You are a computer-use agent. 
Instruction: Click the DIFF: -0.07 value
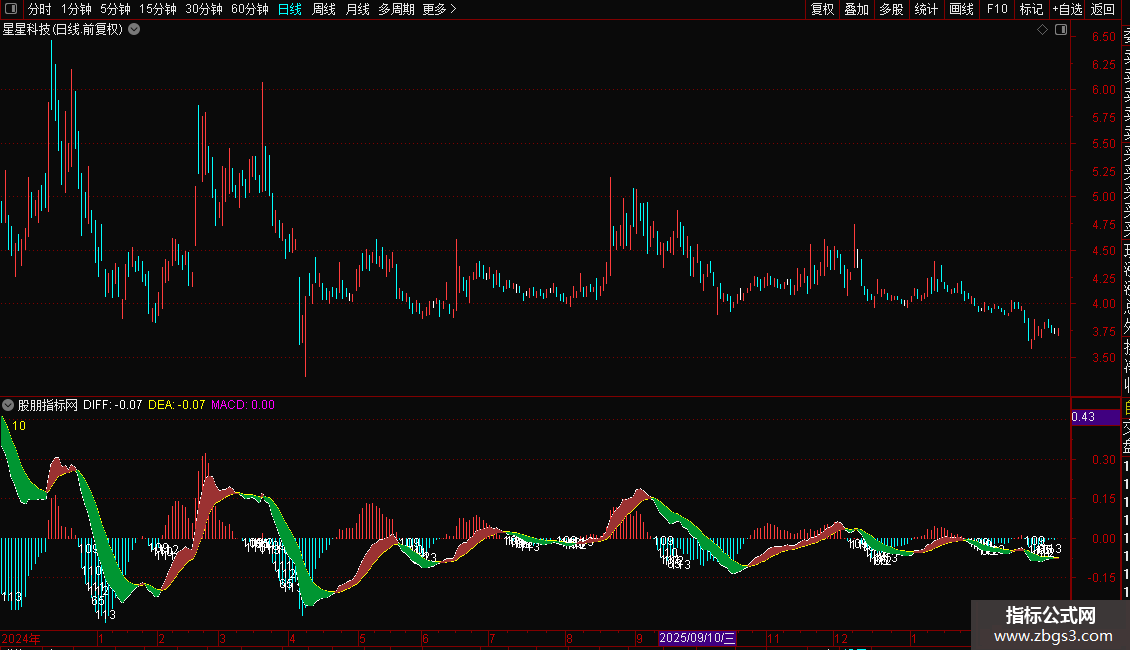[112, 405]
